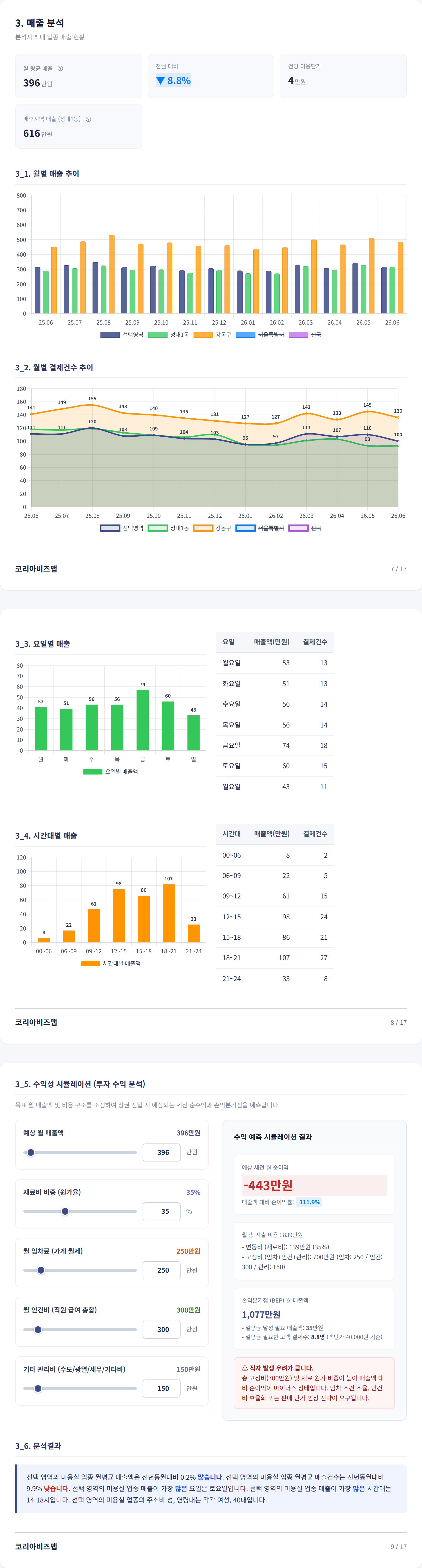Click the 토 bar labeled 60
The width and height of the screenshot is (422, 1568).
point(168,726)
